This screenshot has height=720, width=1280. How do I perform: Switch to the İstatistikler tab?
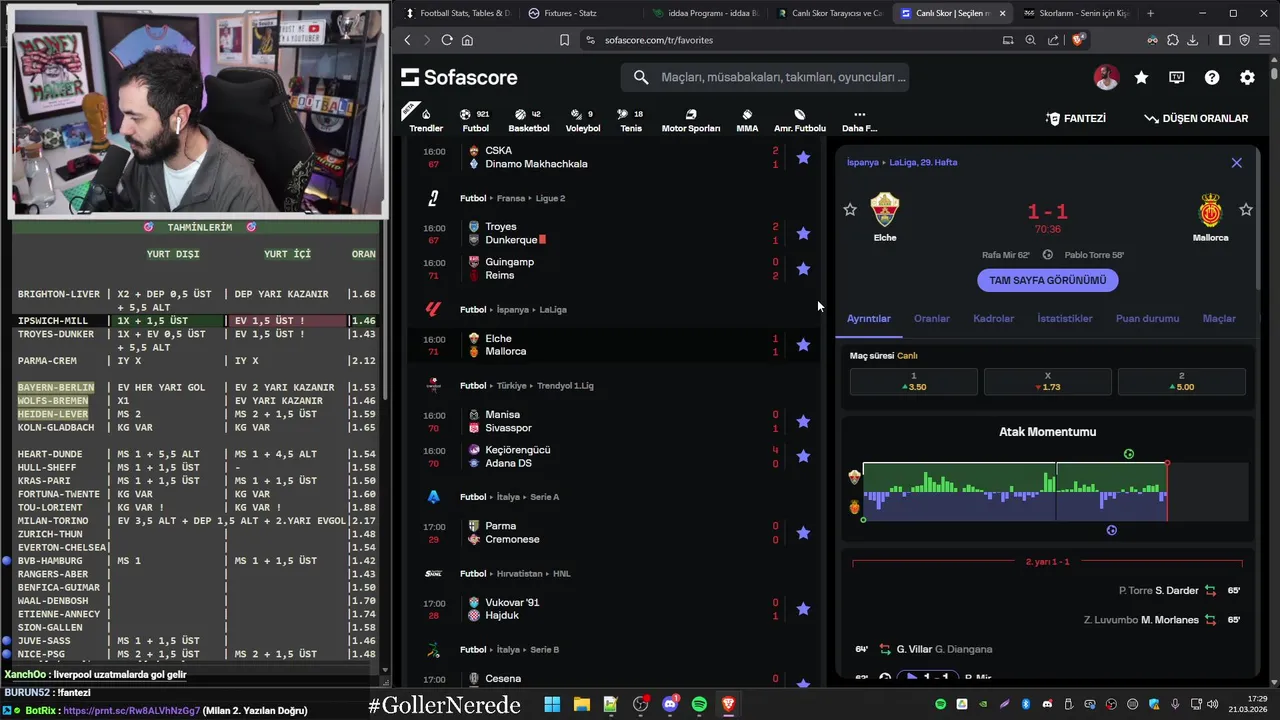[x=1065, y=318]
